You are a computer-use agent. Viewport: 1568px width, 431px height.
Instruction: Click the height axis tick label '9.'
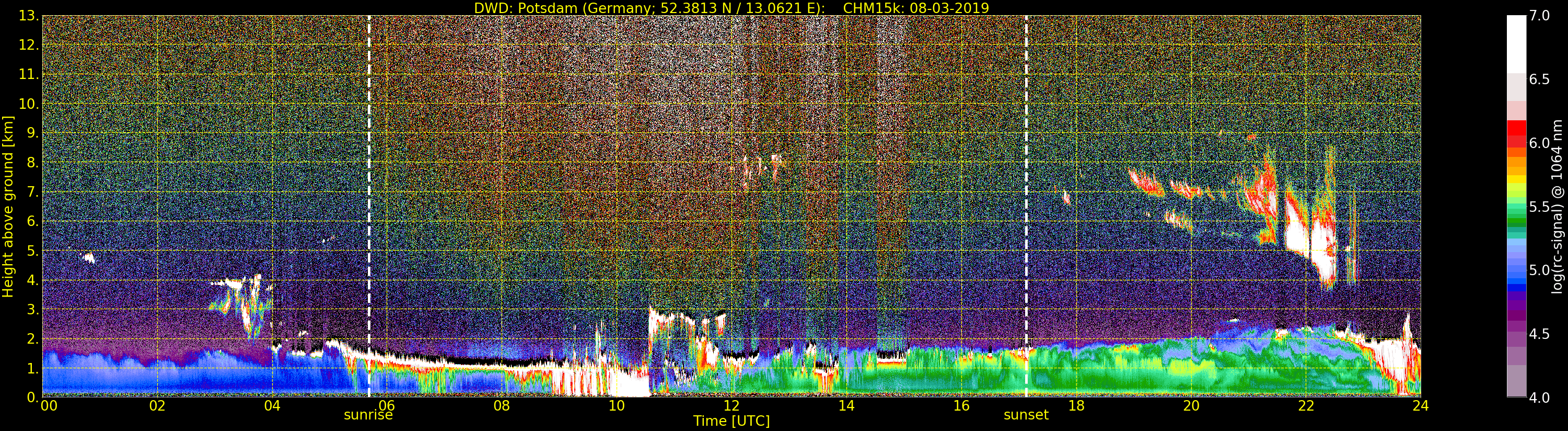point(33,133)
